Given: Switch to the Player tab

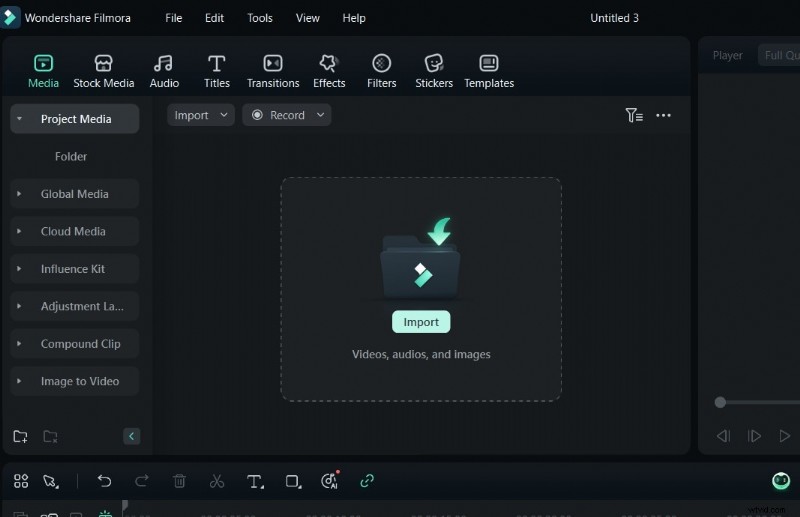Looking at the screenshot, I should click(x=728, y=56).
